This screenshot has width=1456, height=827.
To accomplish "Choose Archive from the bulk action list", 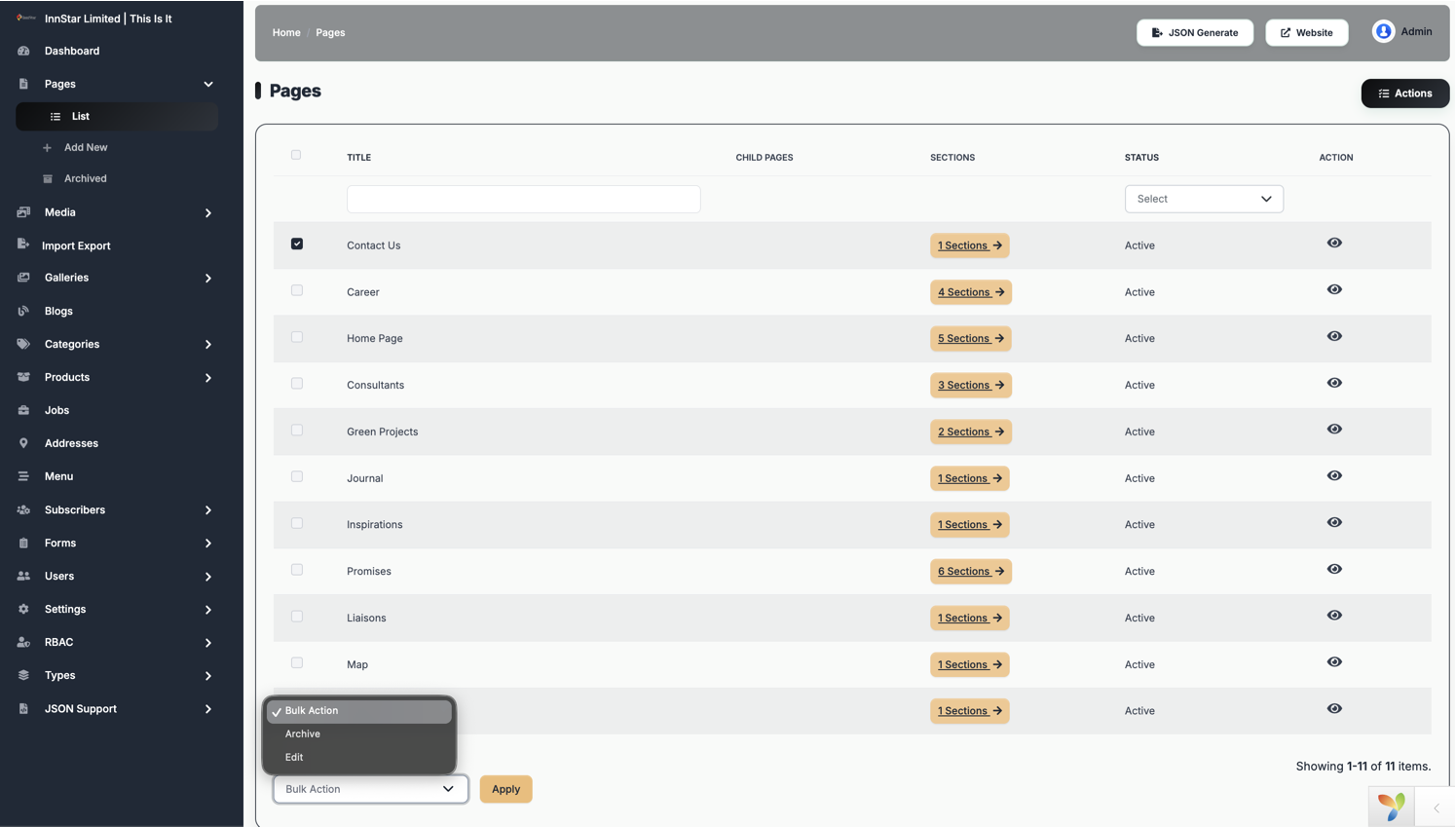I will pos(359,734).
